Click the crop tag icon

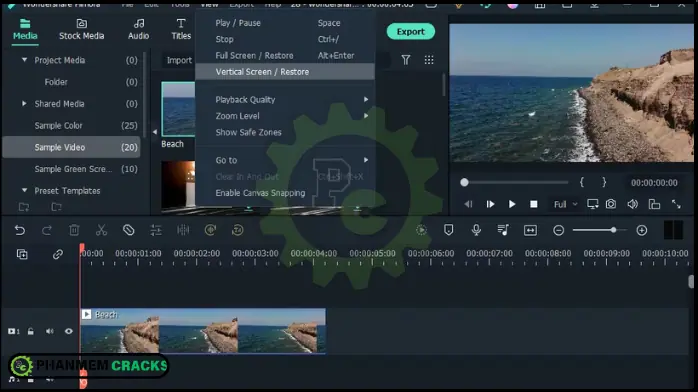[129, 230]
